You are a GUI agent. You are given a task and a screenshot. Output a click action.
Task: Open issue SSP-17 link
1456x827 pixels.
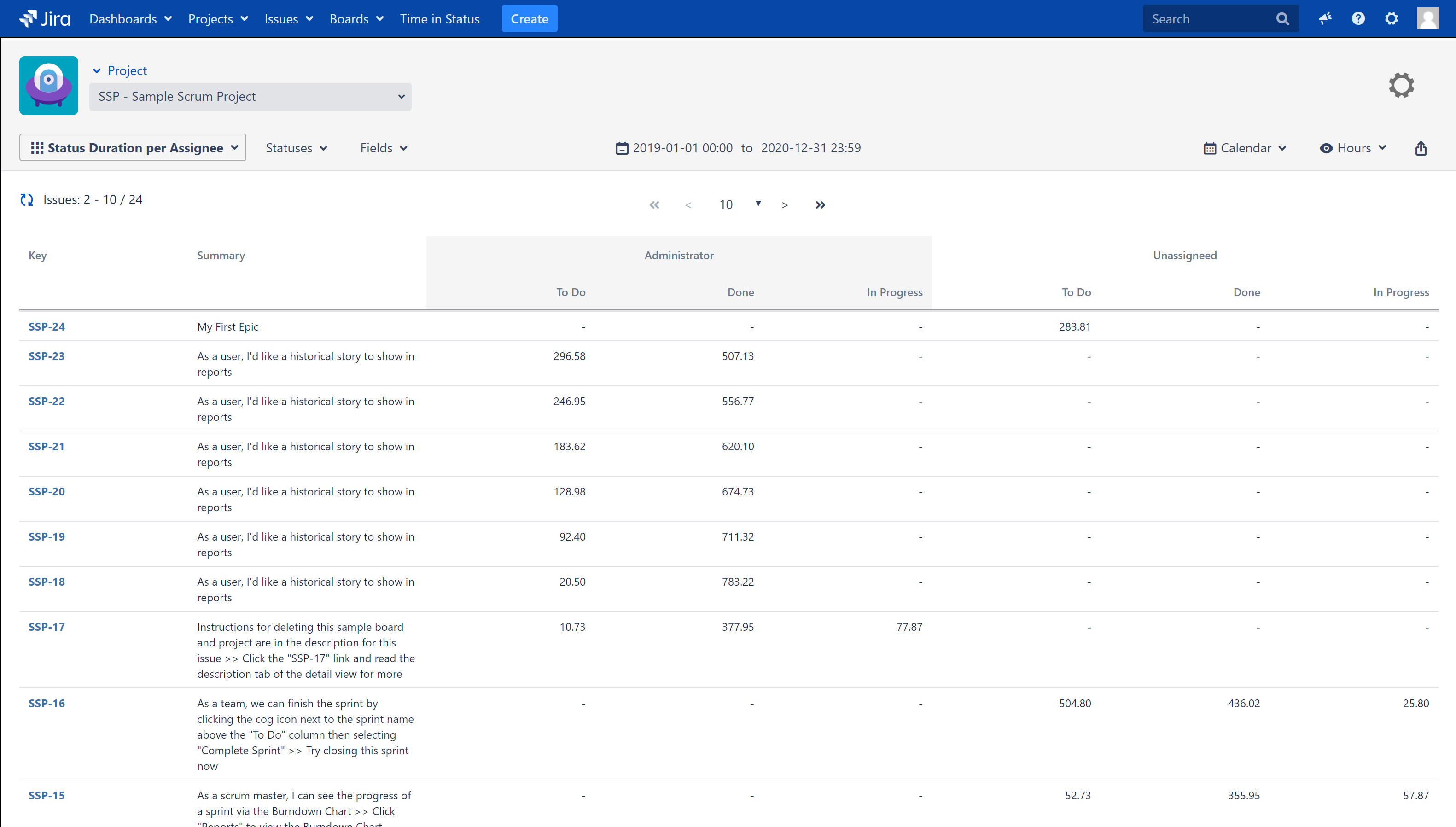tap(47, 627)
